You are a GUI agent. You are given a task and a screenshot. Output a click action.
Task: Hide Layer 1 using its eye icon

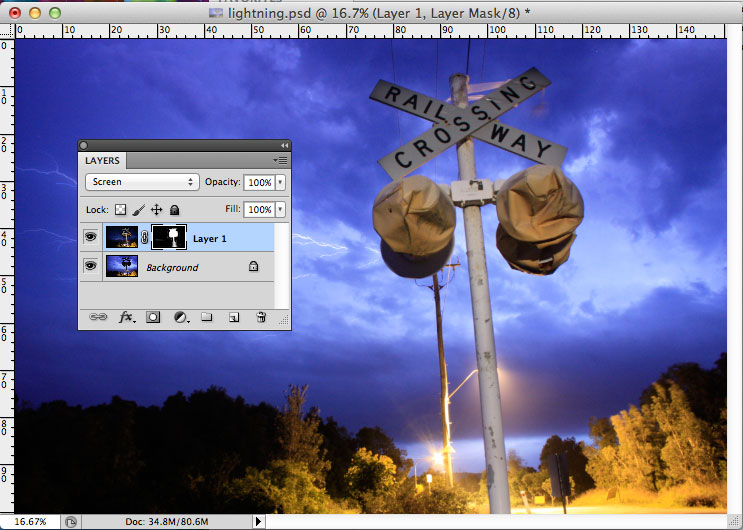pyautogui.click(x=91, y=238)
